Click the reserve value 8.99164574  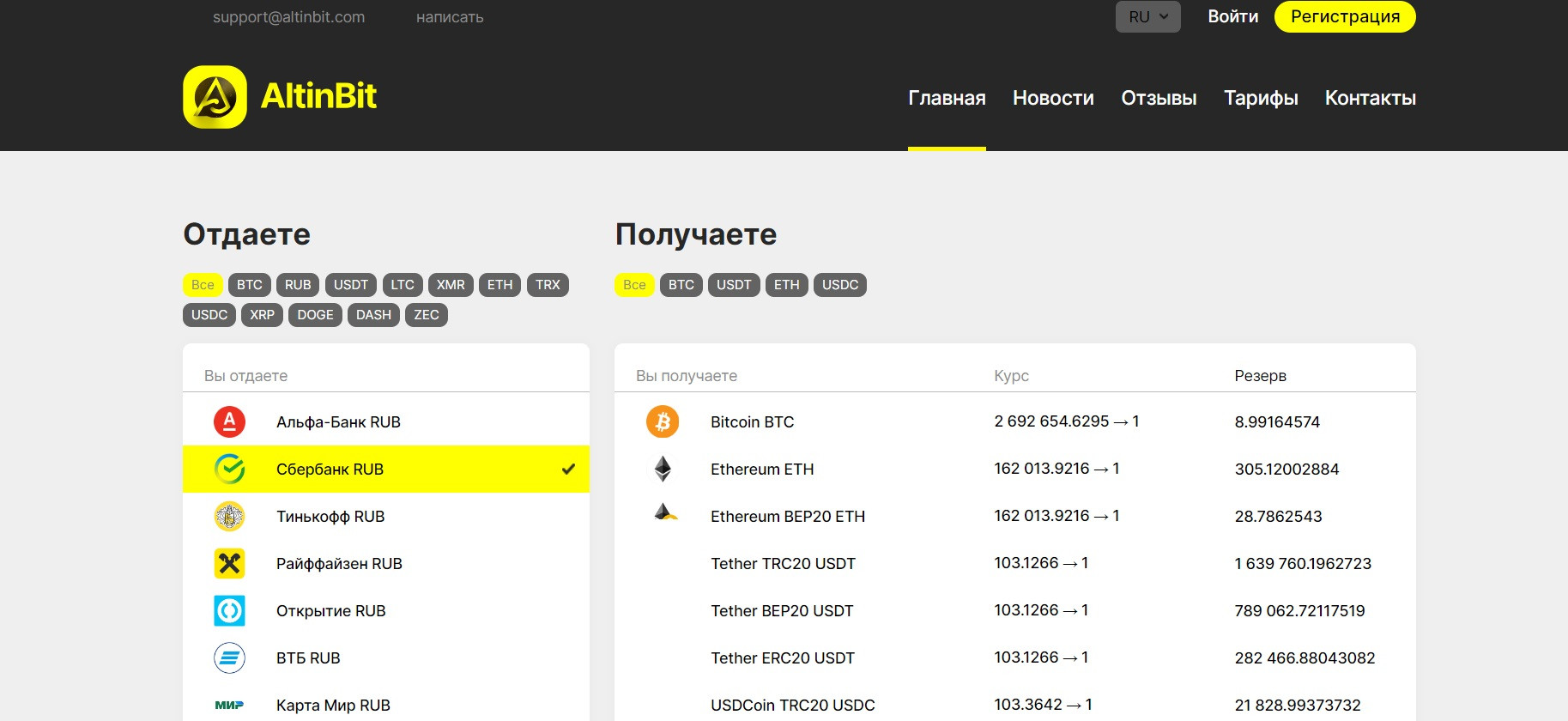tap(1277, 421)
